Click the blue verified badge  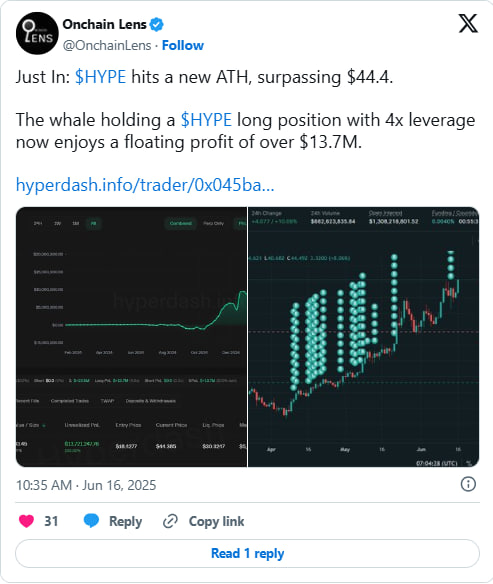(156, 24)
